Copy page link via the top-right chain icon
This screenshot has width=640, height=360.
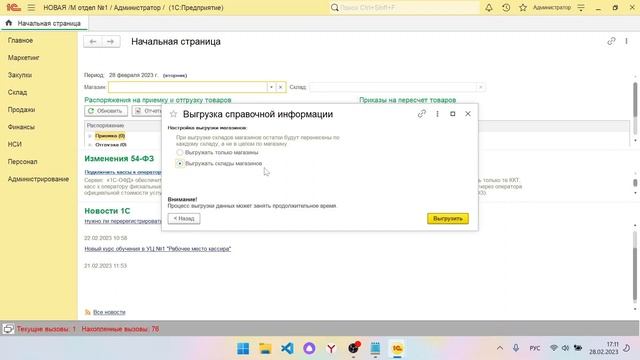coord(611,41)
